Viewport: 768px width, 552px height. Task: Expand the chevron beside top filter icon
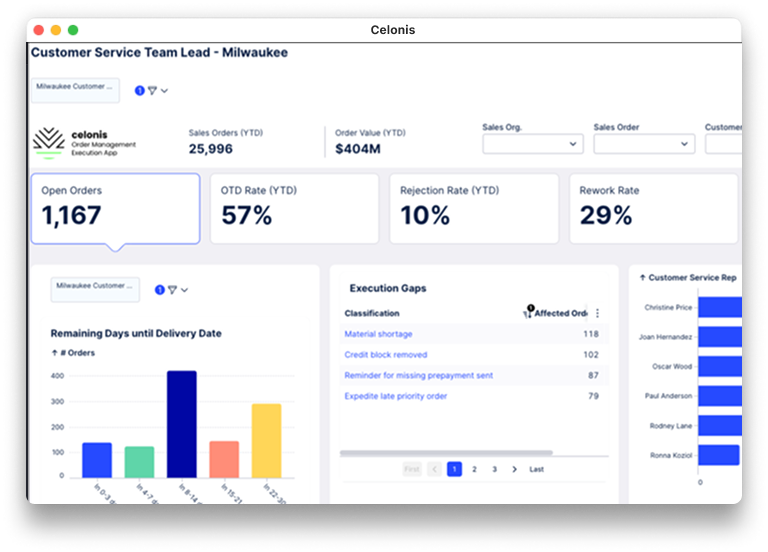[x=165, y=91]
